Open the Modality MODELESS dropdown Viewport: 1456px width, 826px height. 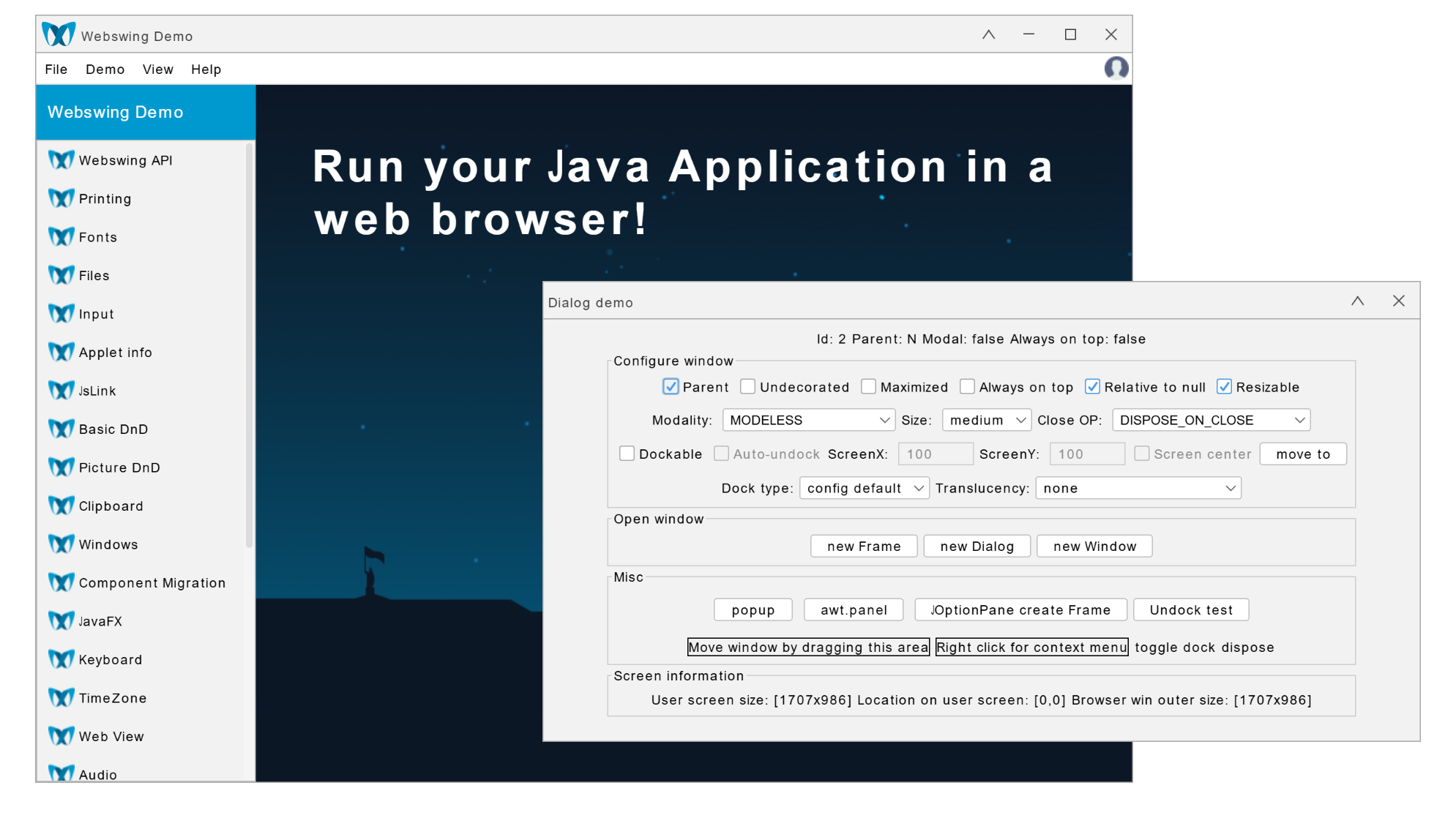pos(808,420)
